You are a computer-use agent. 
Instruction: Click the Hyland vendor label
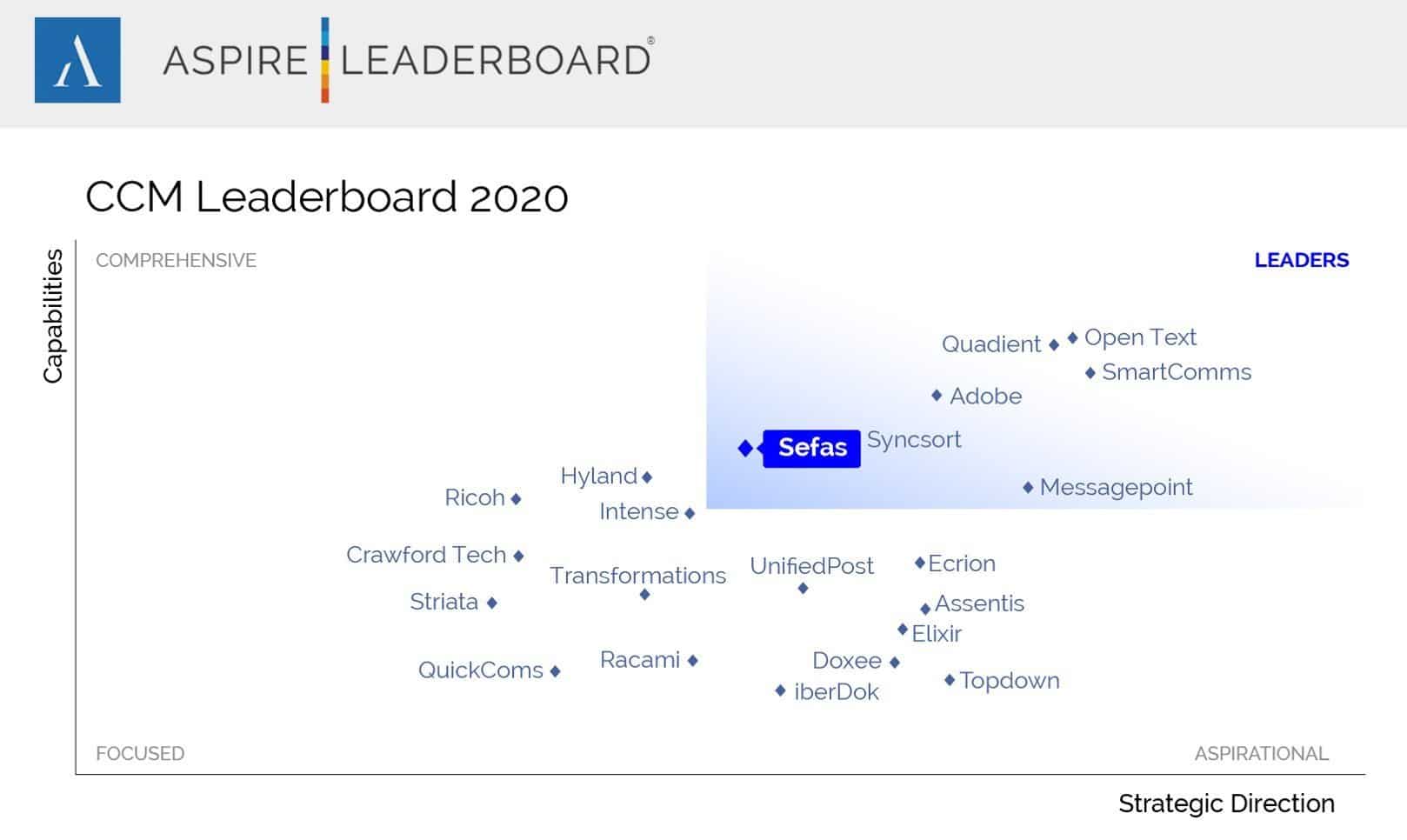[598, 477]
